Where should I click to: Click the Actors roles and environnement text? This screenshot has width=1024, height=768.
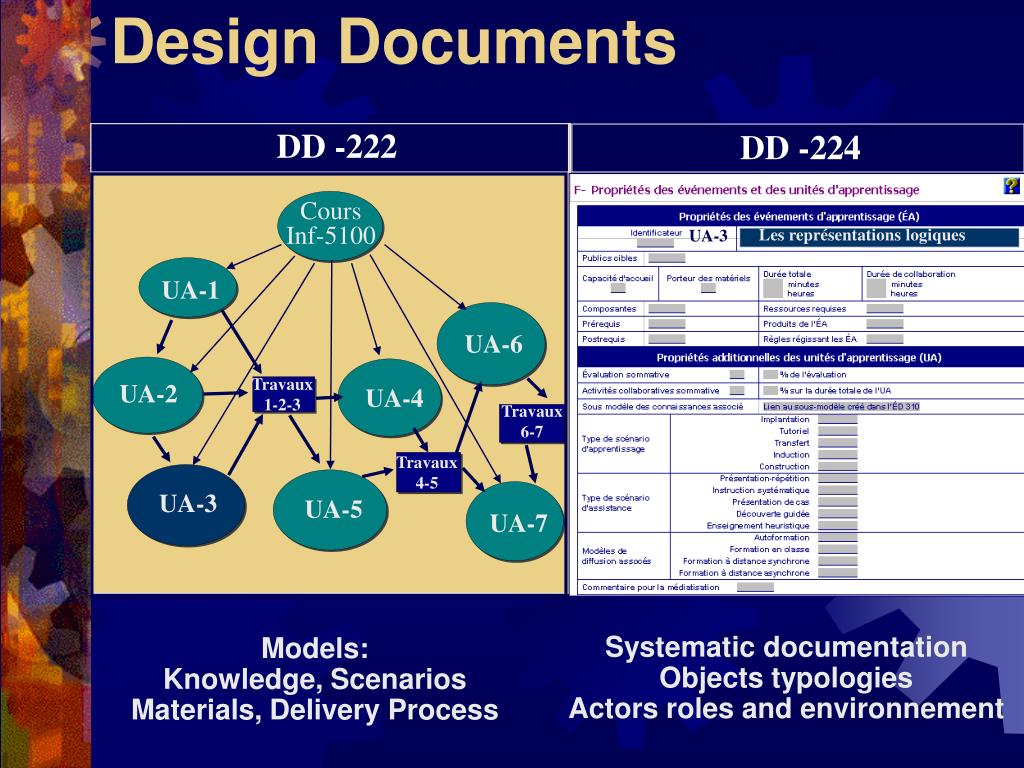(786, 709)
